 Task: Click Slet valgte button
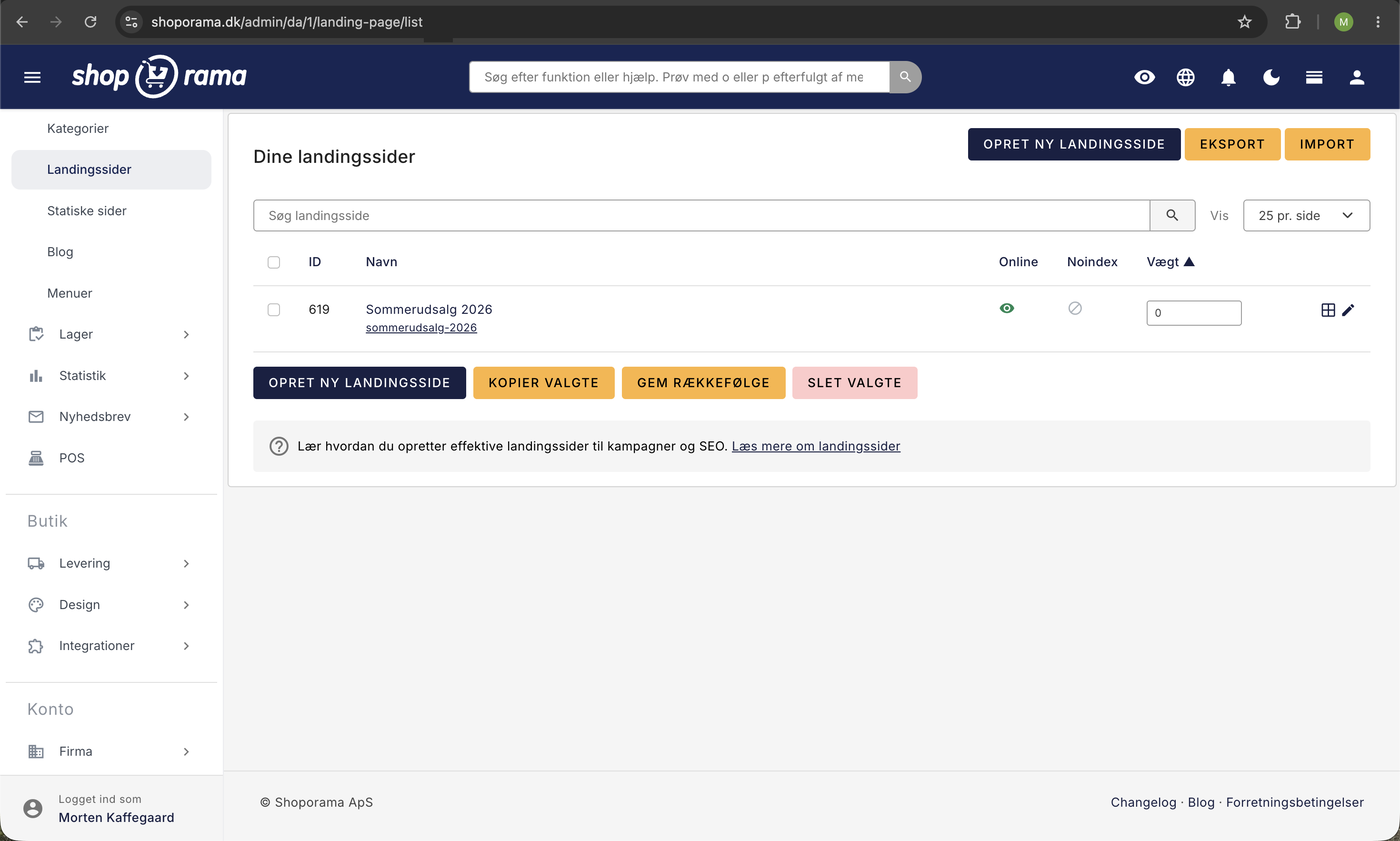point(854,383)
